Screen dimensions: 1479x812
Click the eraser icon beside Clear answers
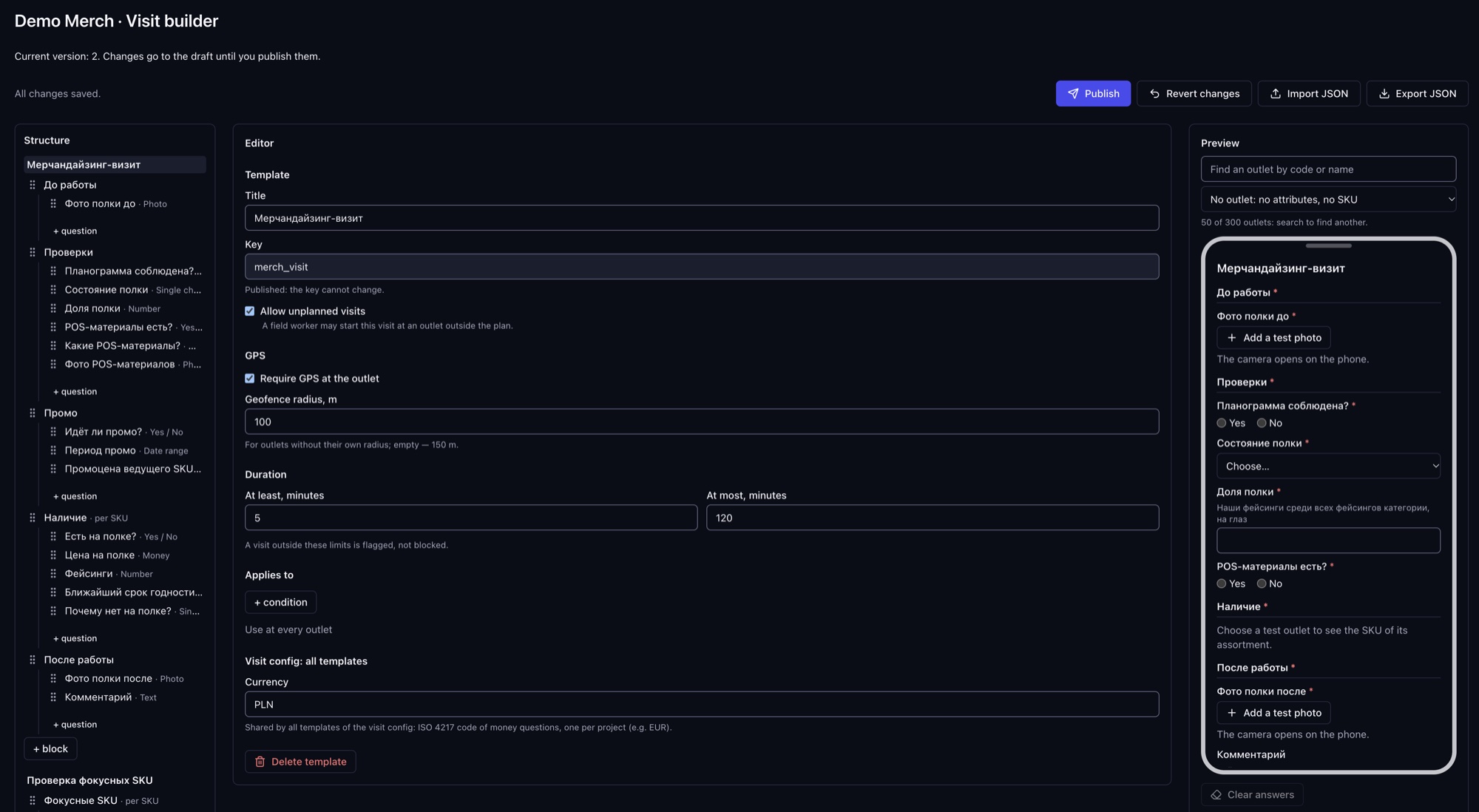point(1216,795)
